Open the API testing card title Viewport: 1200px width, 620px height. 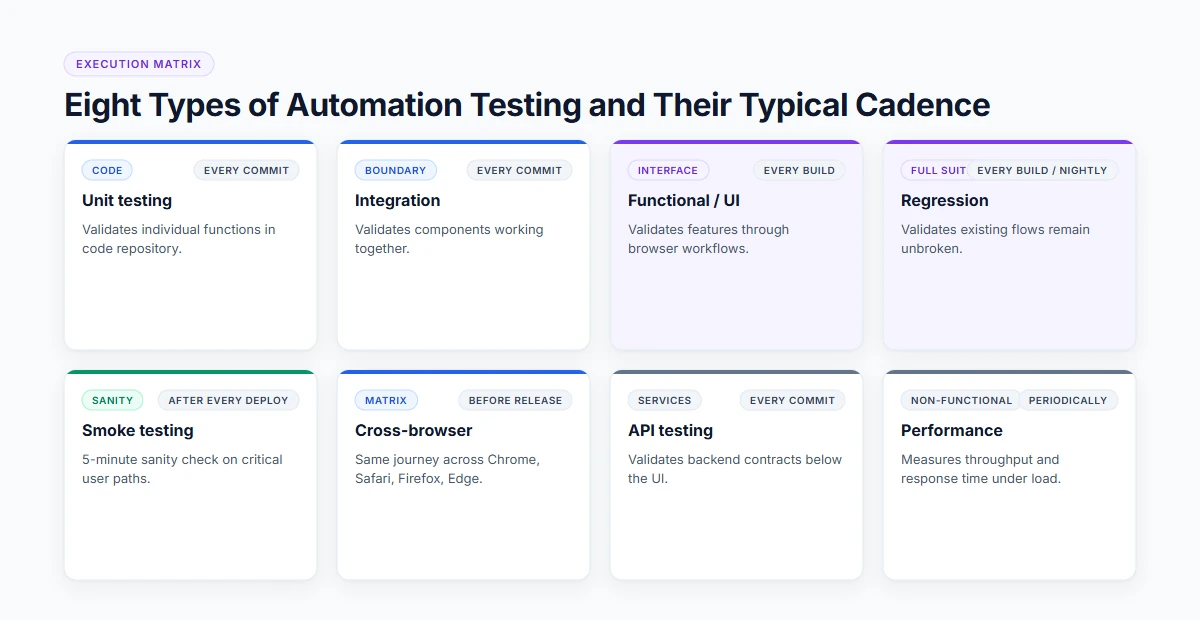point(671,430)
